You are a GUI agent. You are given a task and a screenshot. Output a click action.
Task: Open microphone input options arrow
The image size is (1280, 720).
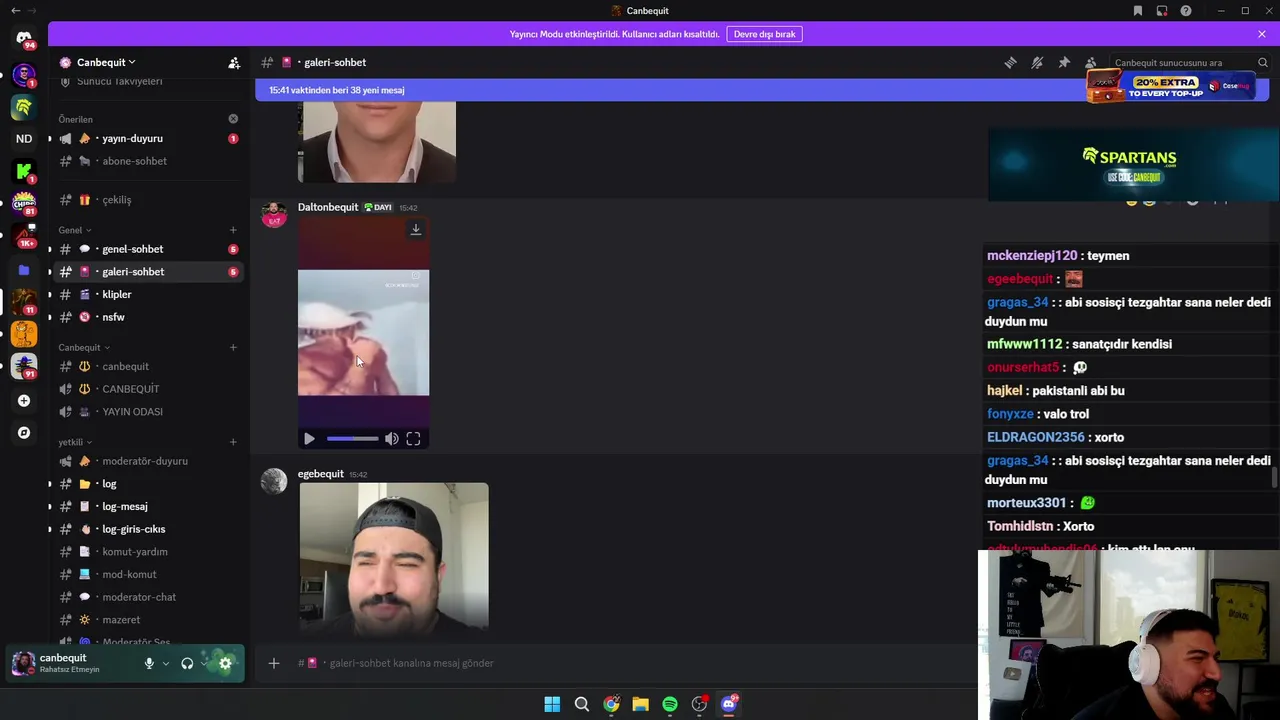pyautogui.click(x=166, y=663)
